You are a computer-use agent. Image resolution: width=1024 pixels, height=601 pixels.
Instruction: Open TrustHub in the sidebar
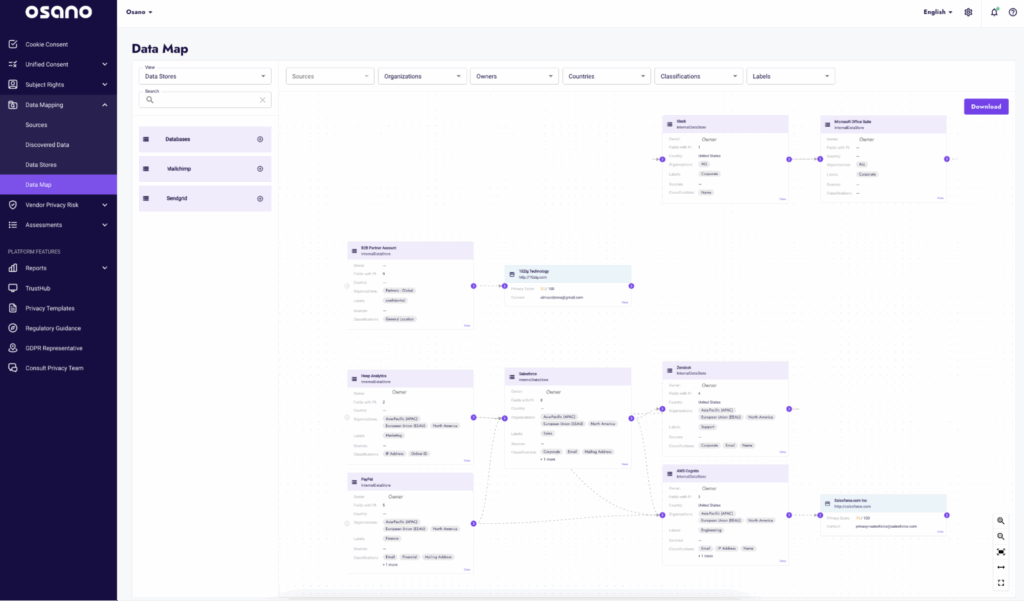pos(38,288)
